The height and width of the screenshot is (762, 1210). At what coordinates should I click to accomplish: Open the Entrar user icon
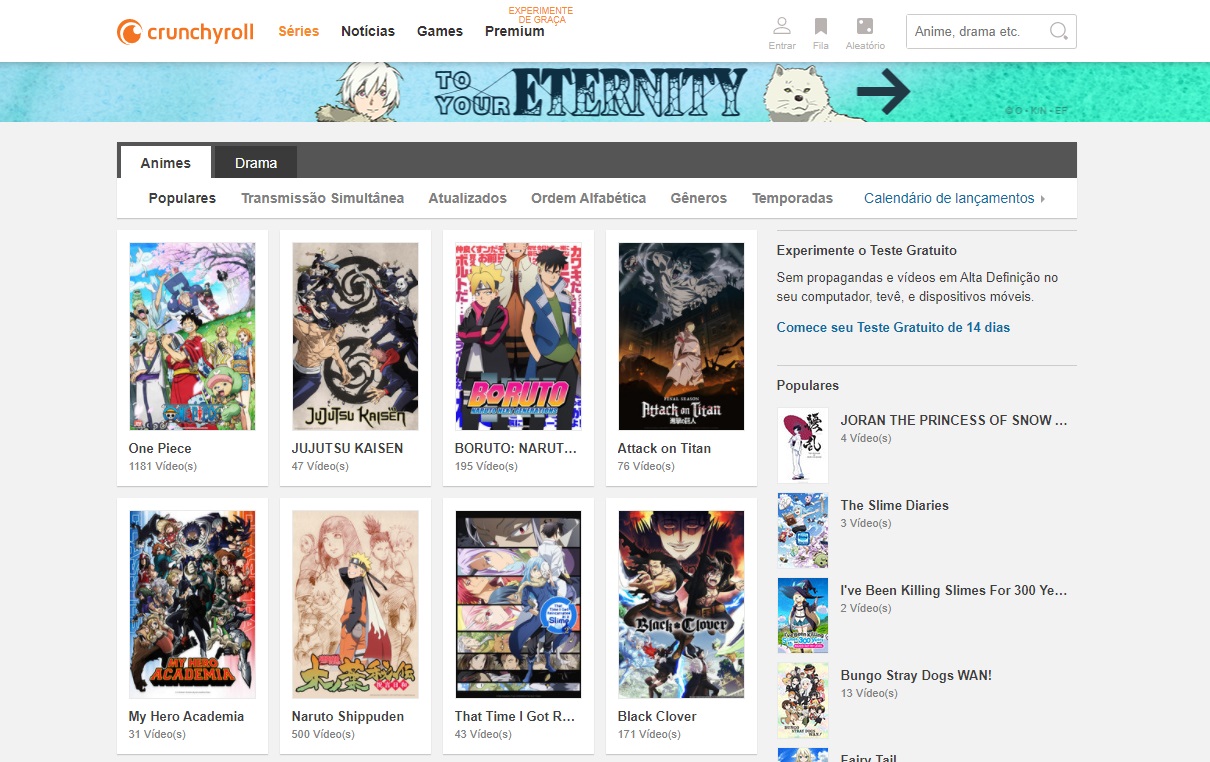pyautogui.click(x=782, y=26)
